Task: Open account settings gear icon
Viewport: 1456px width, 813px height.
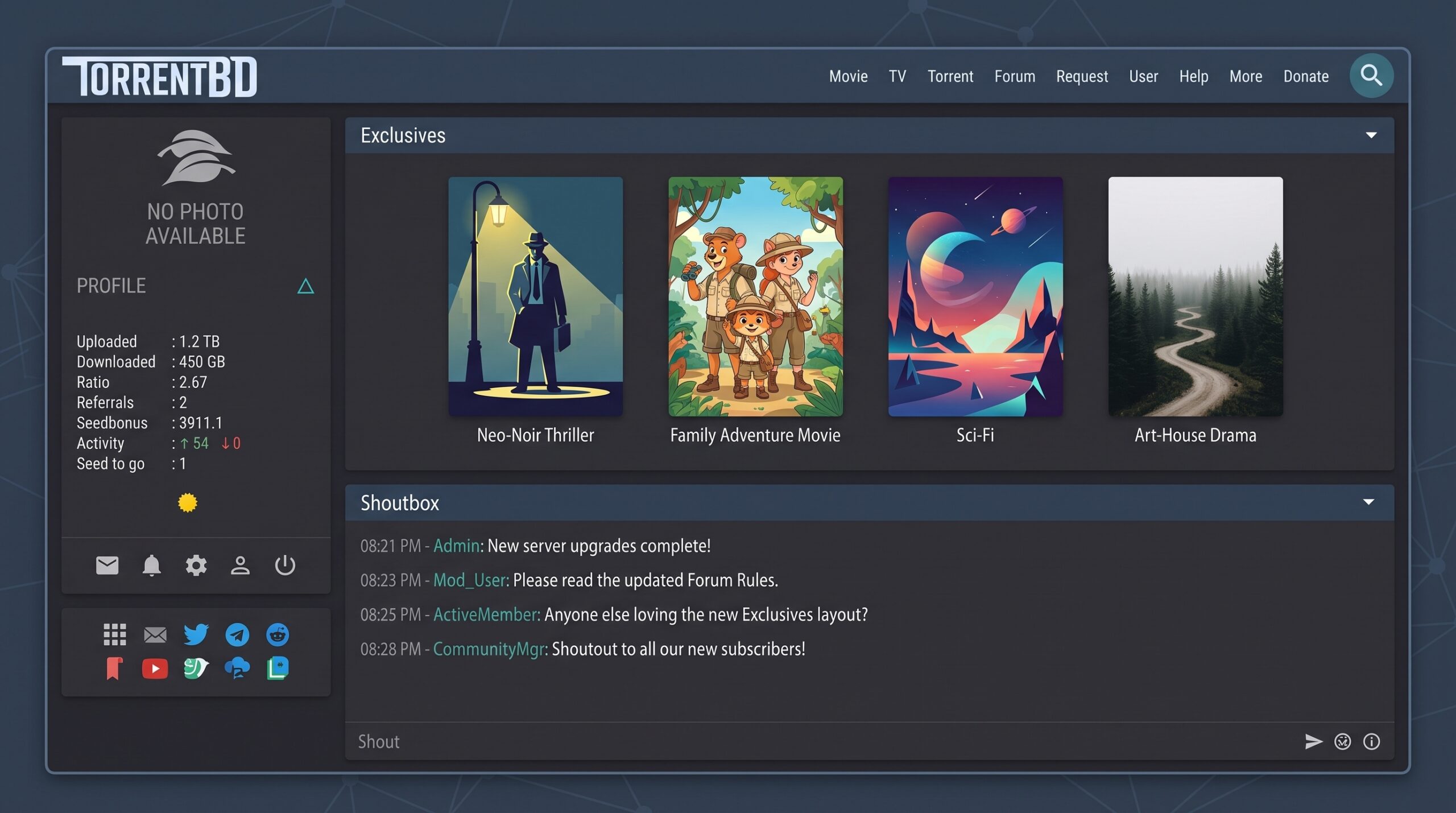Action: coord(196,566)
